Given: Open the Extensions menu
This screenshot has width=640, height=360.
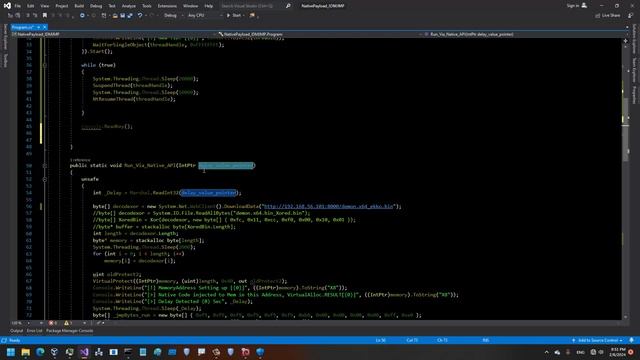Looking at the screenshot, I should [167, 6].
